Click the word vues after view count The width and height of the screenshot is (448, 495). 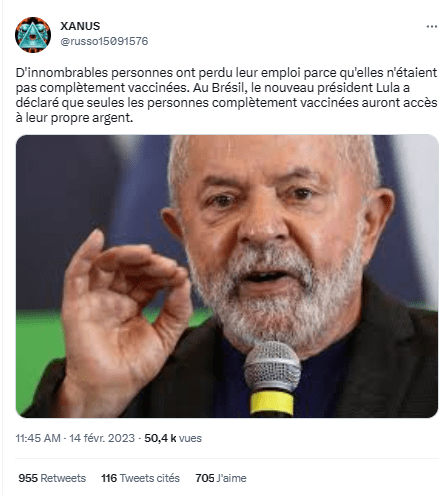(190, 438)
